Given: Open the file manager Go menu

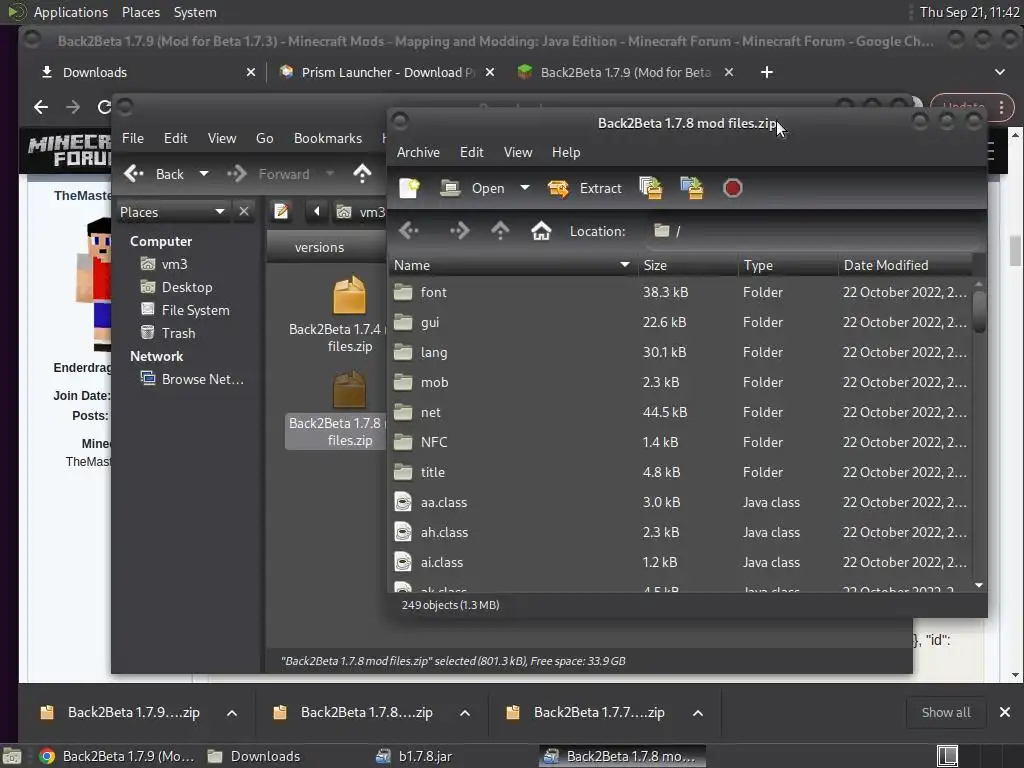Looking at the screenshot, I should [264, 138].
